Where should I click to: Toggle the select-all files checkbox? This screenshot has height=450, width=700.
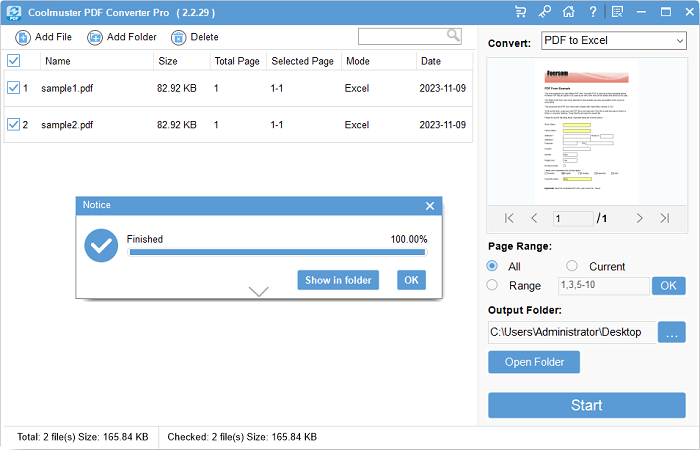tap(13, 61)
